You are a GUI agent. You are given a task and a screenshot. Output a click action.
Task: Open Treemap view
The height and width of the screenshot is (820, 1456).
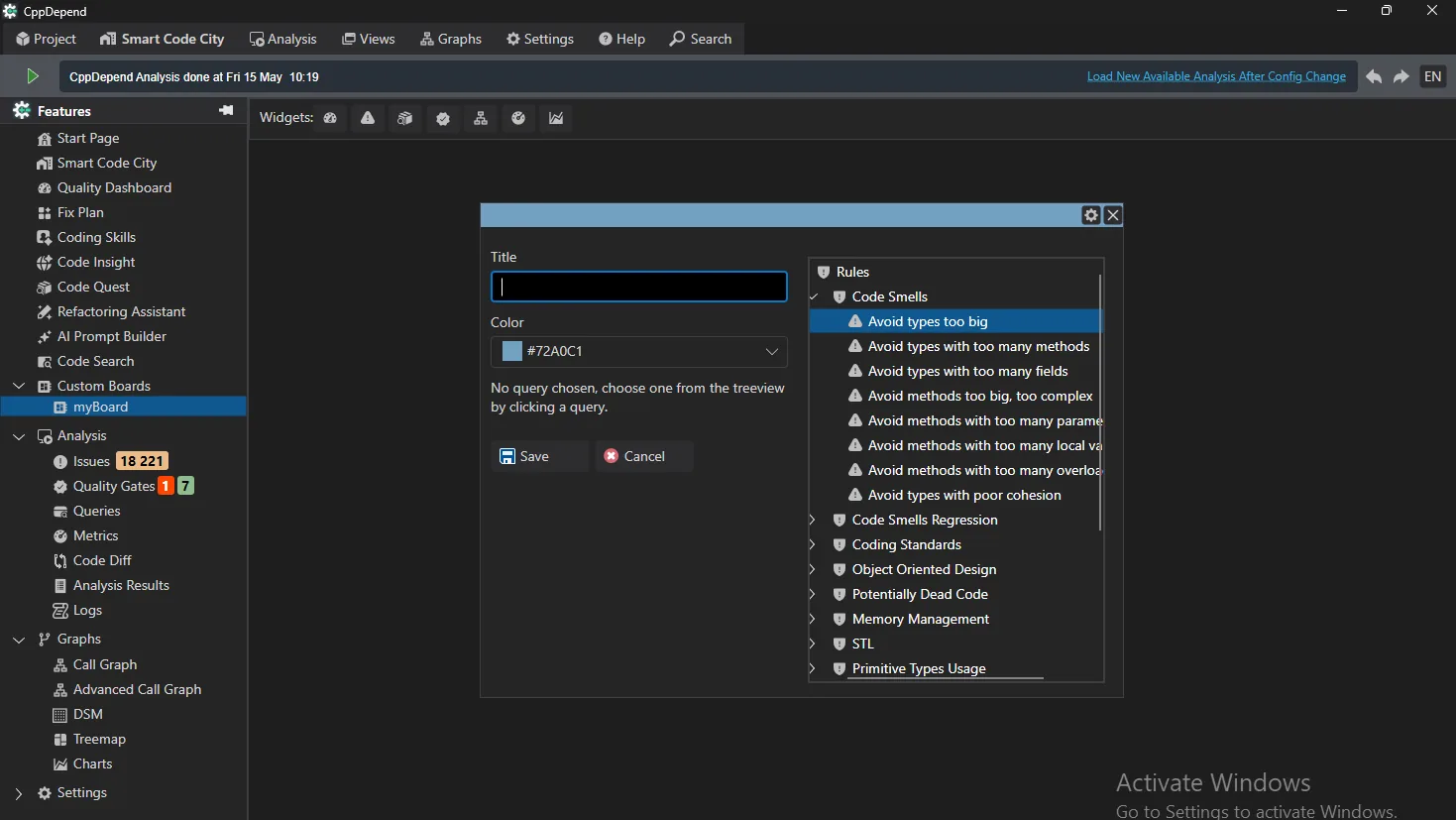99,739
